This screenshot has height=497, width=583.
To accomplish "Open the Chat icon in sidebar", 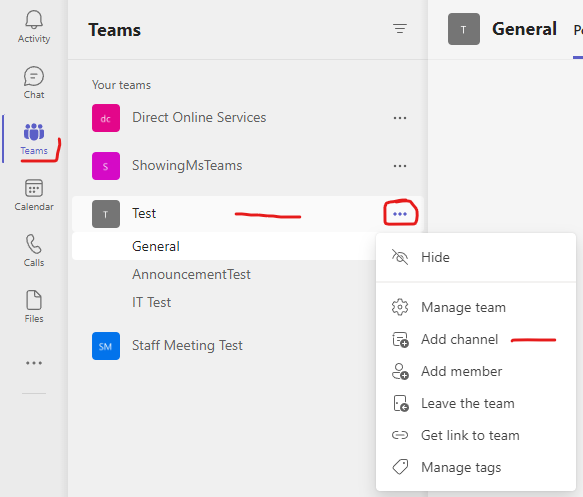I will 34,76.
